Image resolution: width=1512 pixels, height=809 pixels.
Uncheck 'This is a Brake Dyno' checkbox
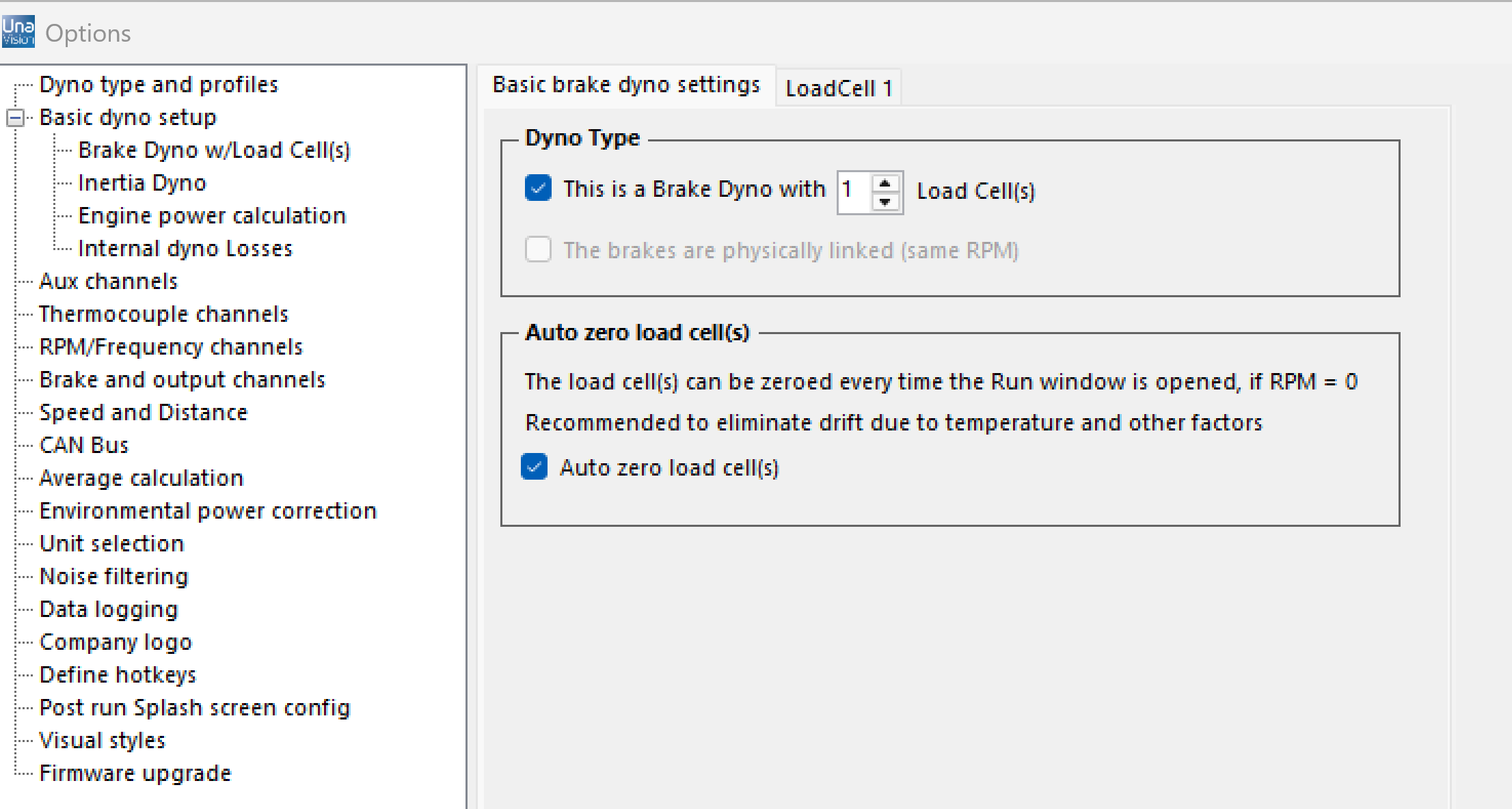[x=538, y=188]
